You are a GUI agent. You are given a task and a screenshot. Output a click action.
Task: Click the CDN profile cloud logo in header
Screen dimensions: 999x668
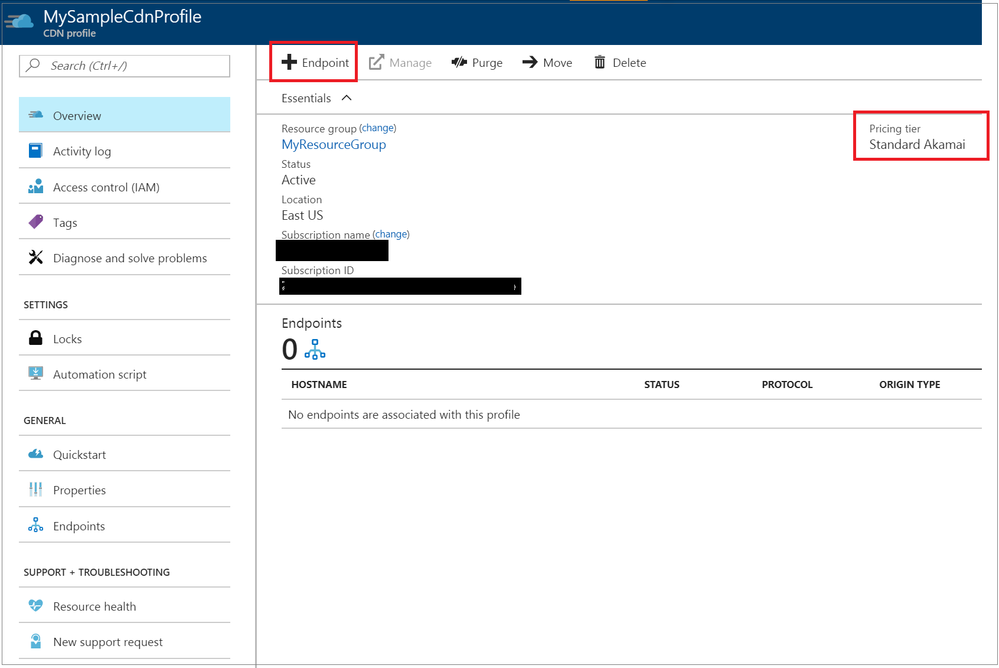pyautogui.click(x=19, y=22)
